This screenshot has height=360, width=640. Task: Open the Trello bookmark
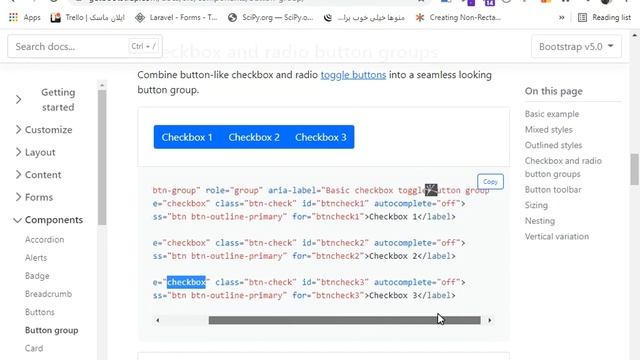pyautogui.click(x=87, y=18)
